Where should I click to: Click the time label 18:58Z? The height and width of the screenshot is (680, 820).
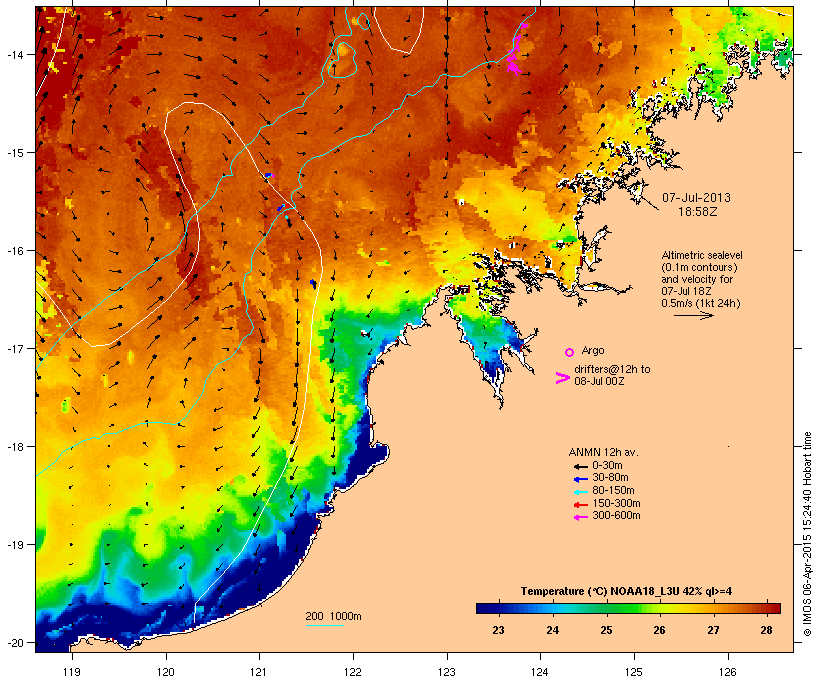[x=698, y=212]
